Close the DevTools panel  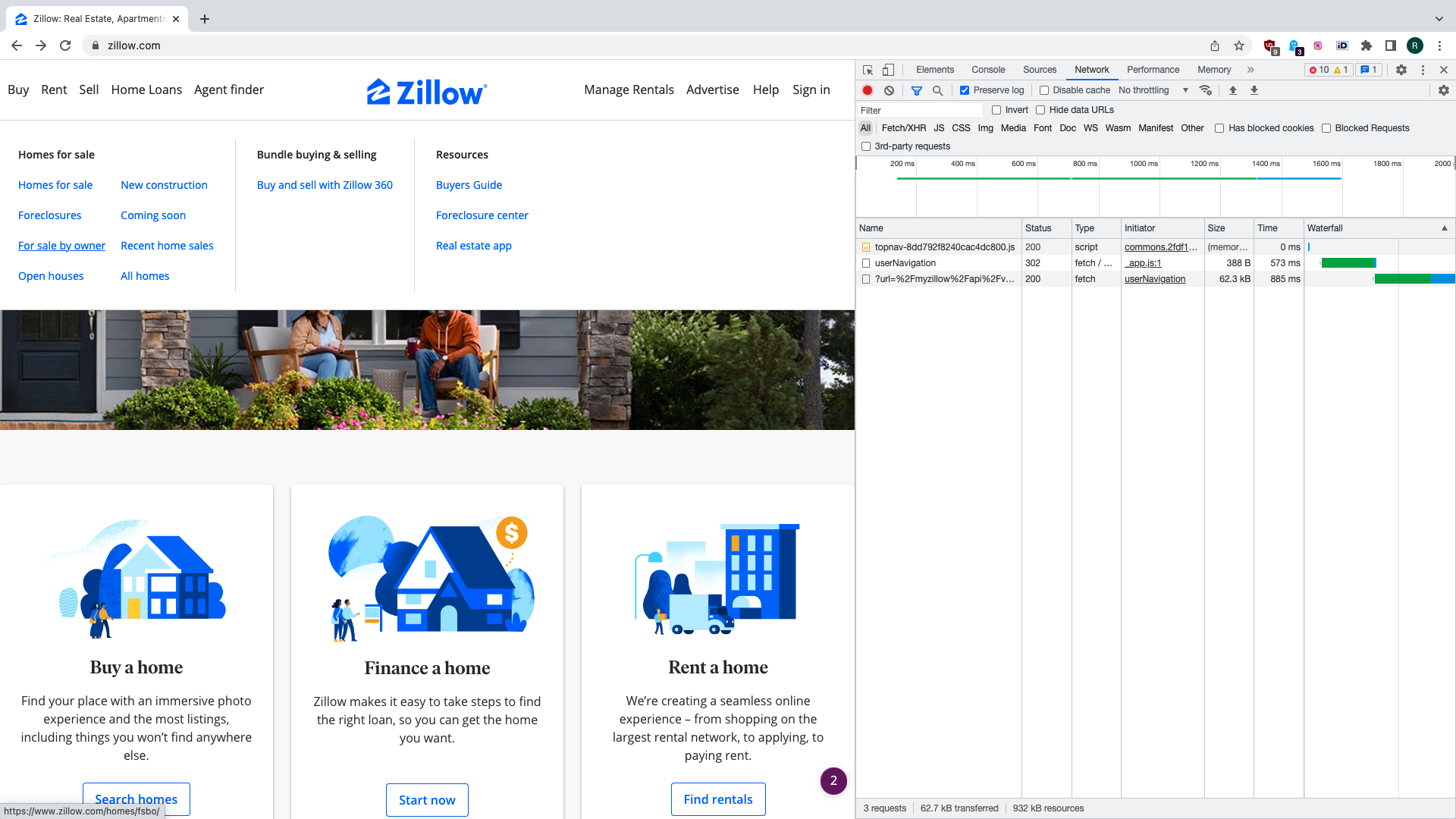[1444, 70]
